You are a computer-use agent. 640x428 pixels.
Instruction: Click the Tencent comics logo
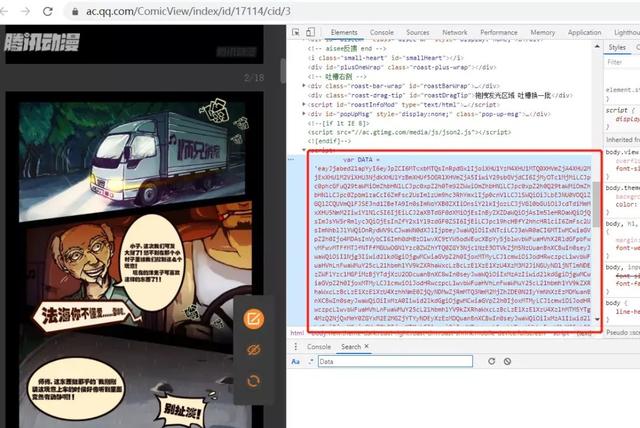pos(42,42)
